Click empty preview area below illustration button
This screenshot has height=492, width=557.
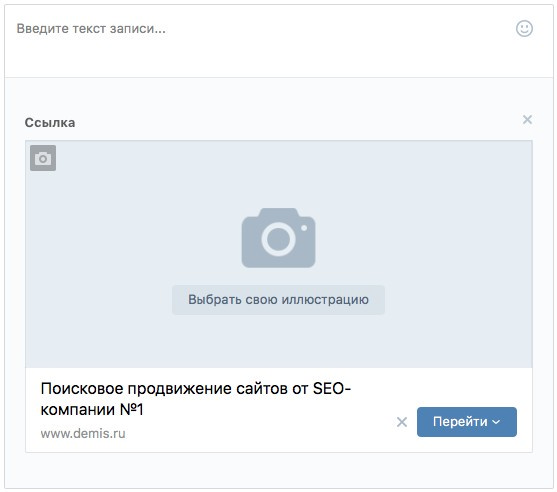(x=278, y=341)
